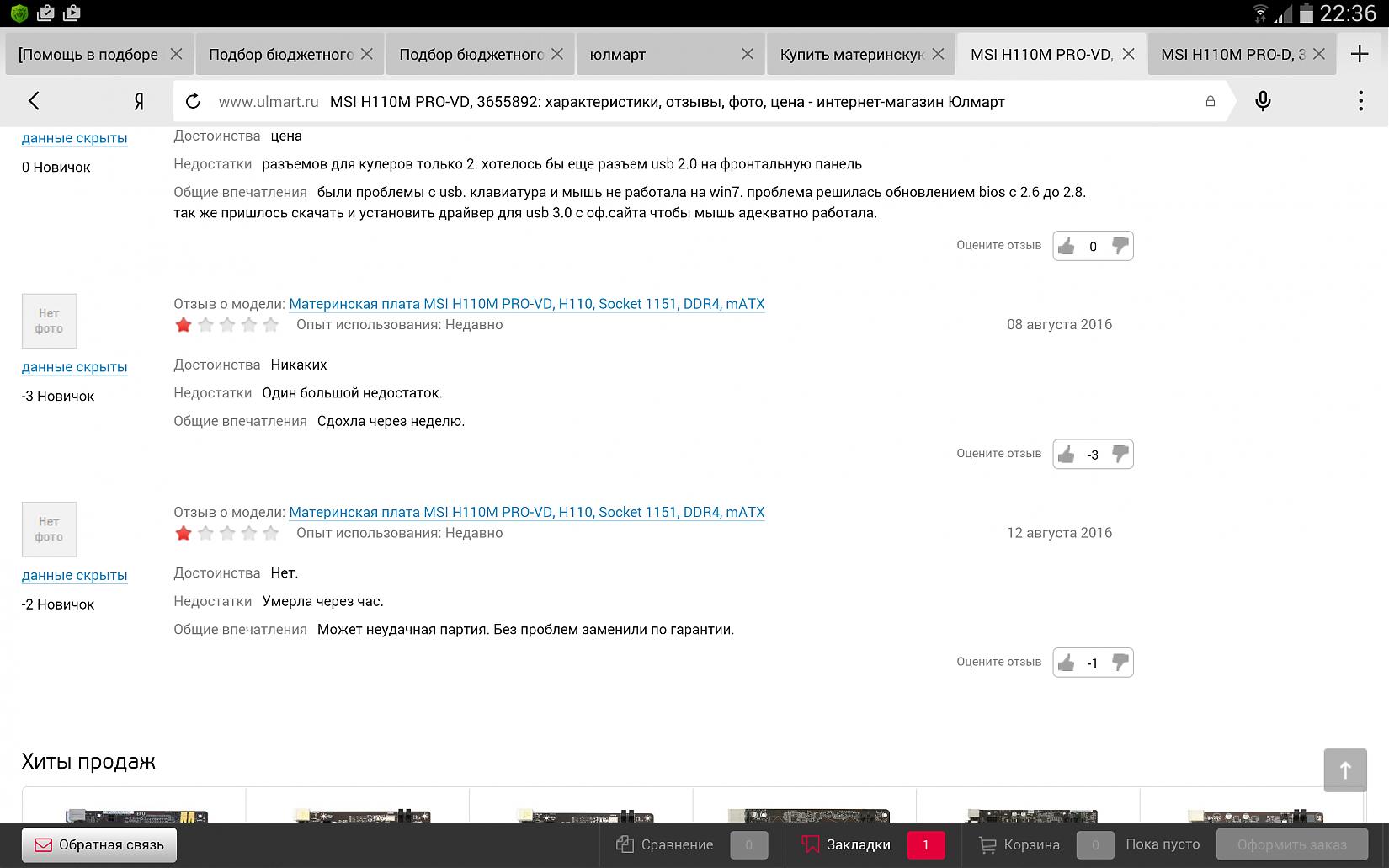Thumbs down the 08 августа 2016 review
The height and width of the screenshot is (868, 1389).
point(1120,455)
